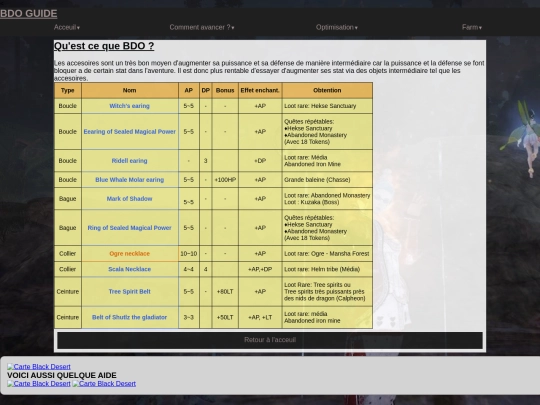Click the Kuzaka (Boss) loot cell

click(x=327, y=199)
